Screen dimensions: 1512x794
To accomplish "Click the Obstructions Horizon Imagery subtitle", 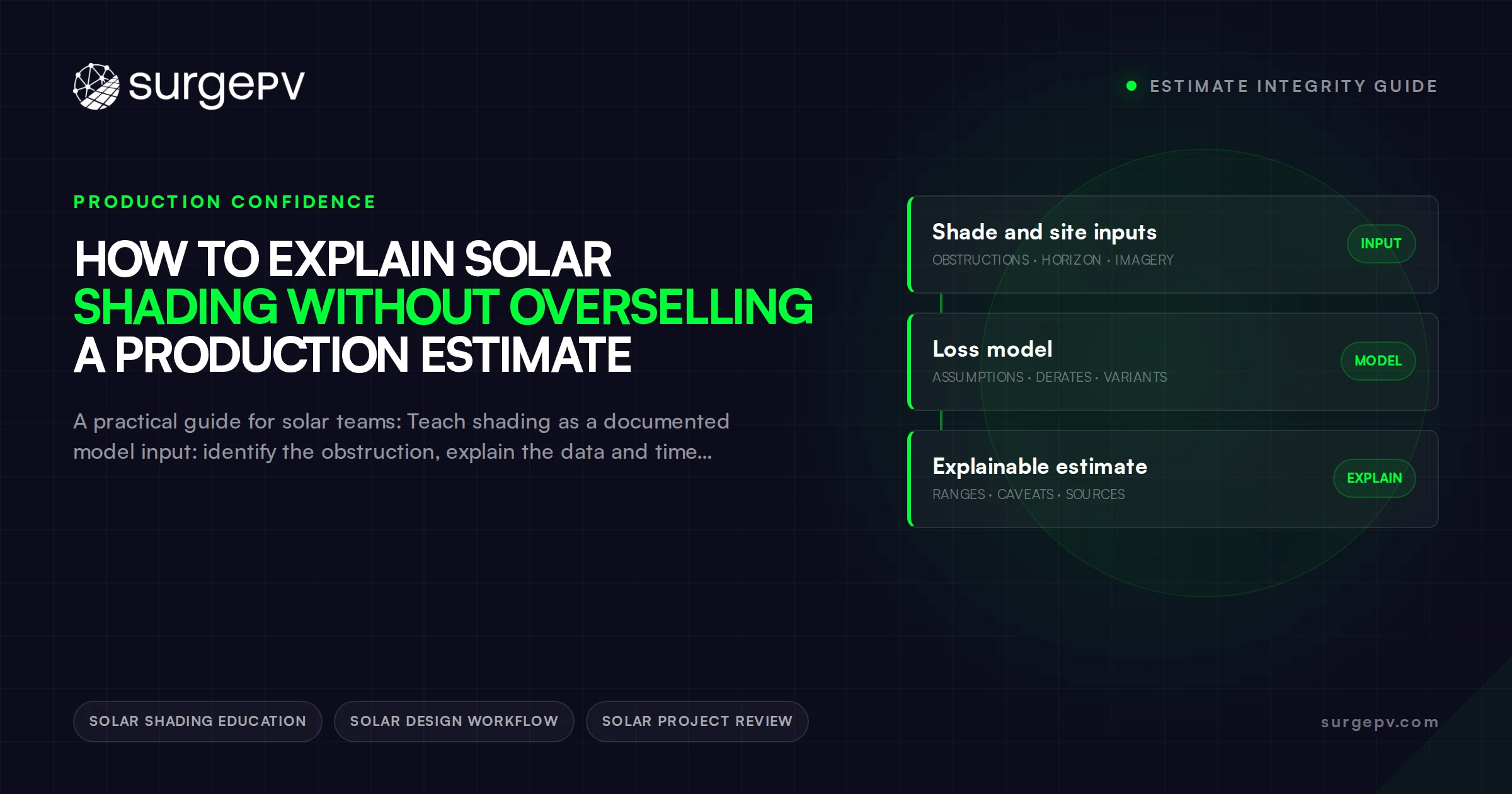I will pos(1053,260).
